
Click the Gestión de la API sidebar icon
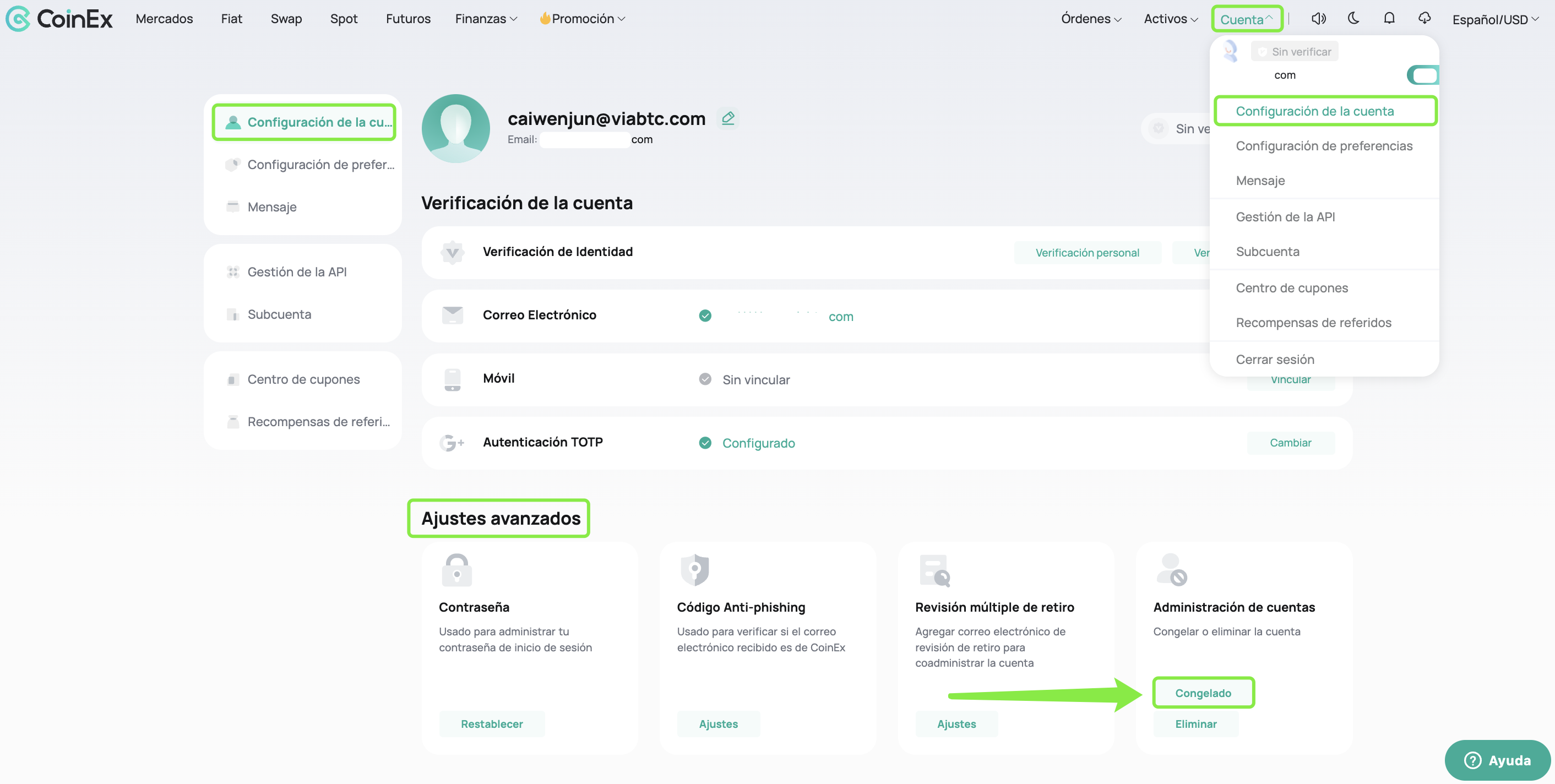pyautogui.click(x=233, y=272)
